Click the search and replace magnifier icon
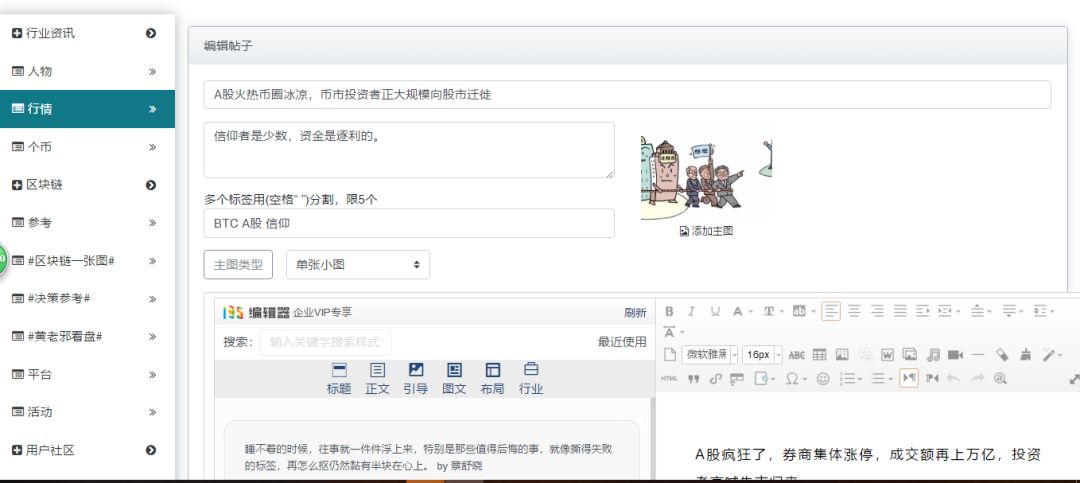Viewport: 1080px width, 483px height. click(1000, 378)
